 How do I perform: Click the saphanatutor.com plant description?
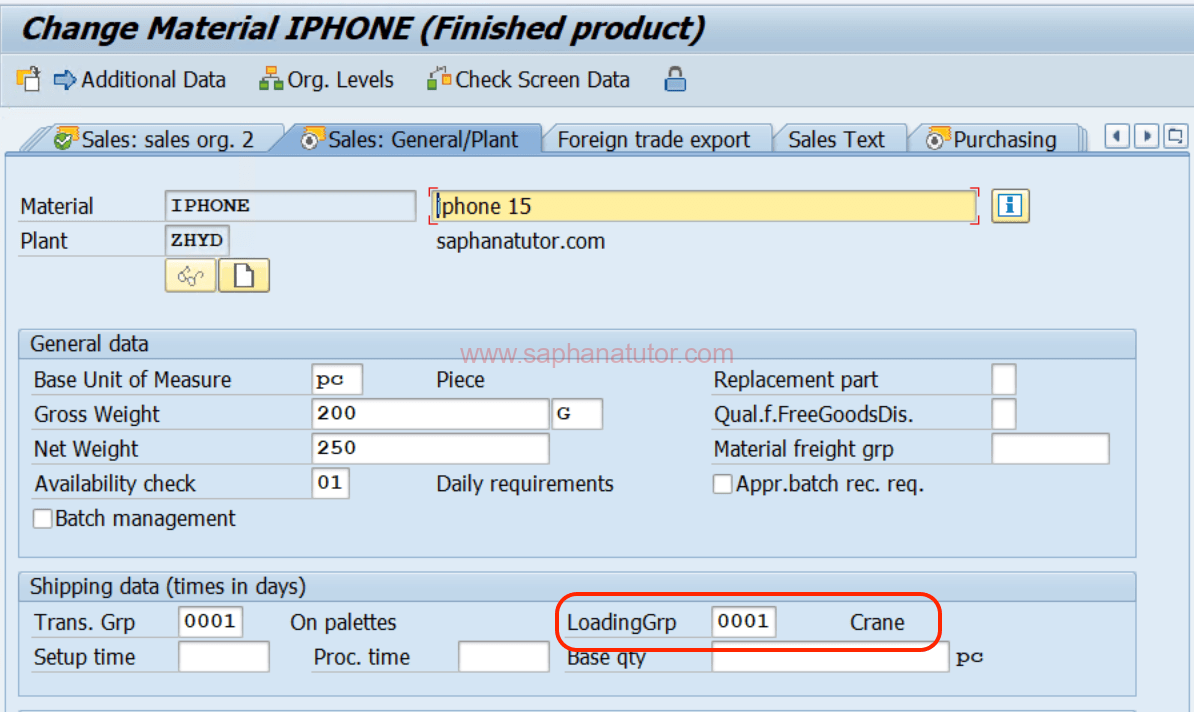(x=520, y=241)
